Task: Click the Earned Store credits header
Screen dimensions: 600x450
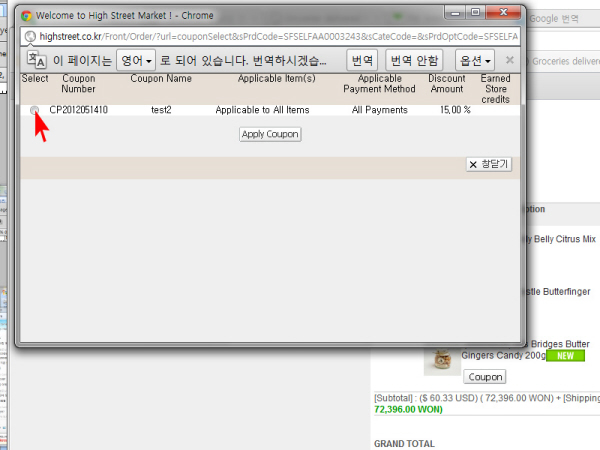Action: 496,89
